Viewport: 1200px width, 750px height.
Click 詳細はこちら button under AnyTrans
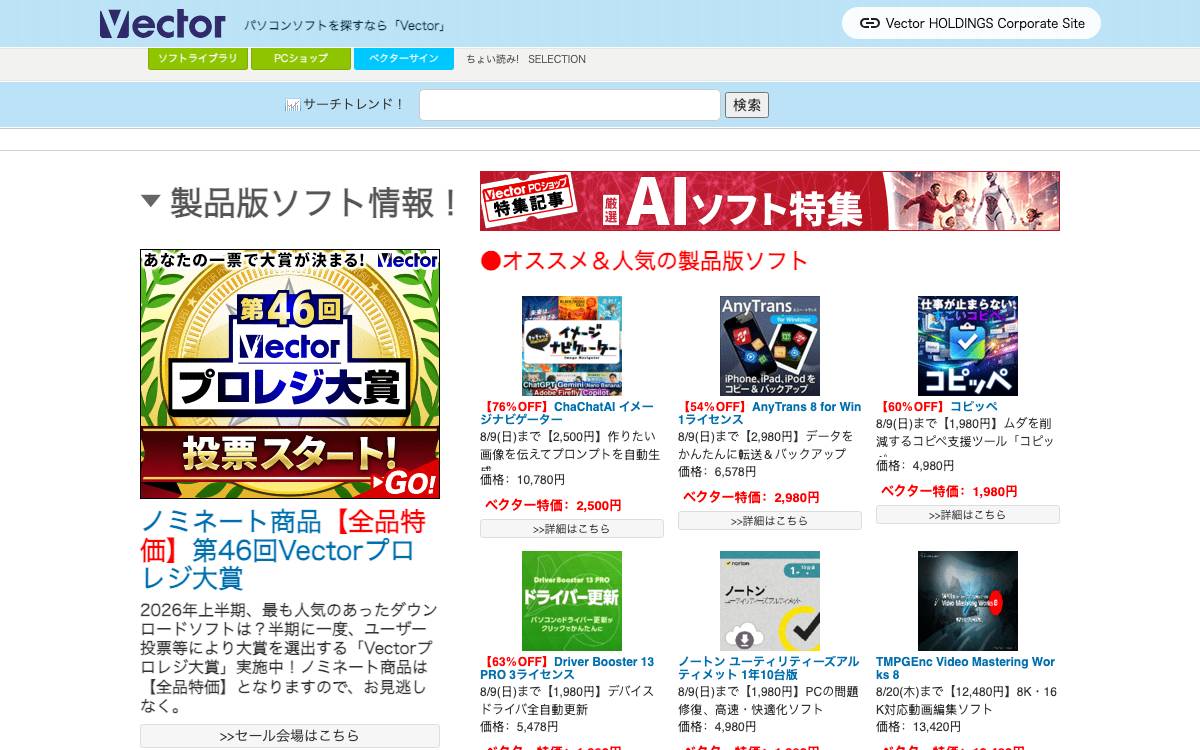[770, 521]
